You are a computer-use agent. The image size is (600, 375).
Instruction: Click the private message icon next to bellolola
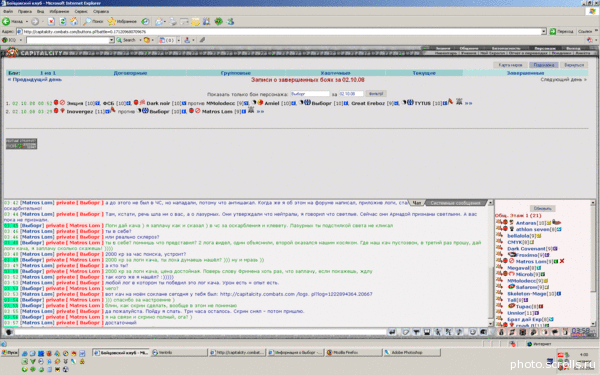(499, 235)
